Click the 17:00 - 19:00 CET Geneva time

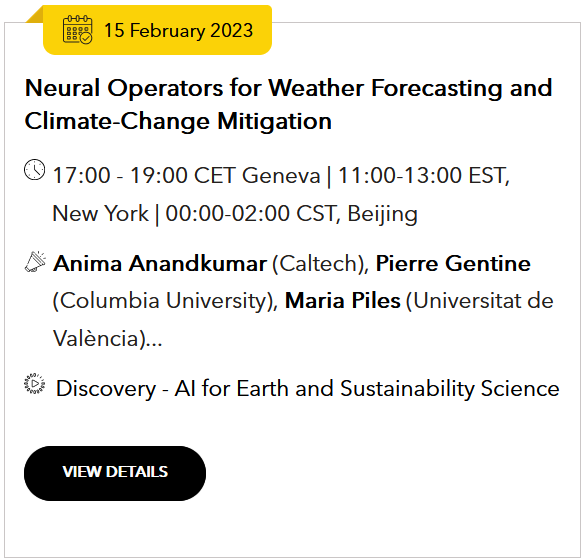pyautogui.click(x=186, y=175)
